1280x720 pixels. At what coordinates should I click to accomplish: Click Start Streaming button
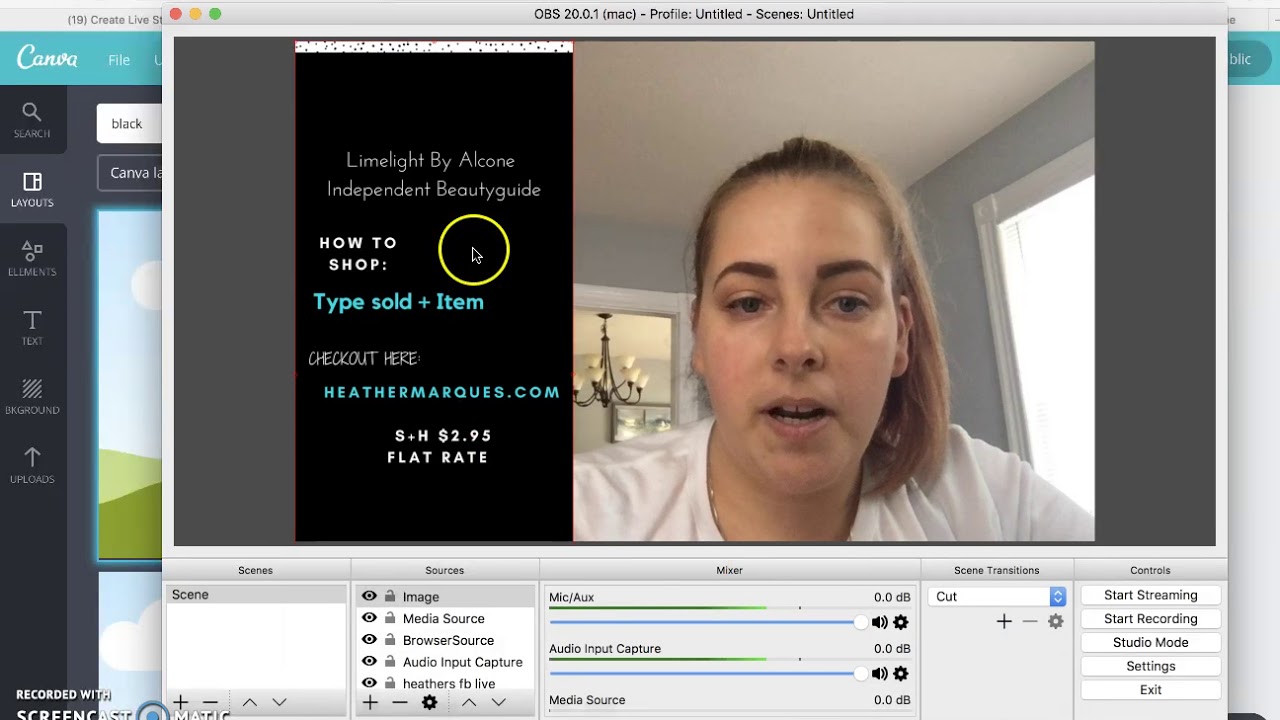pyautogui.click(x=1150, y=595)
